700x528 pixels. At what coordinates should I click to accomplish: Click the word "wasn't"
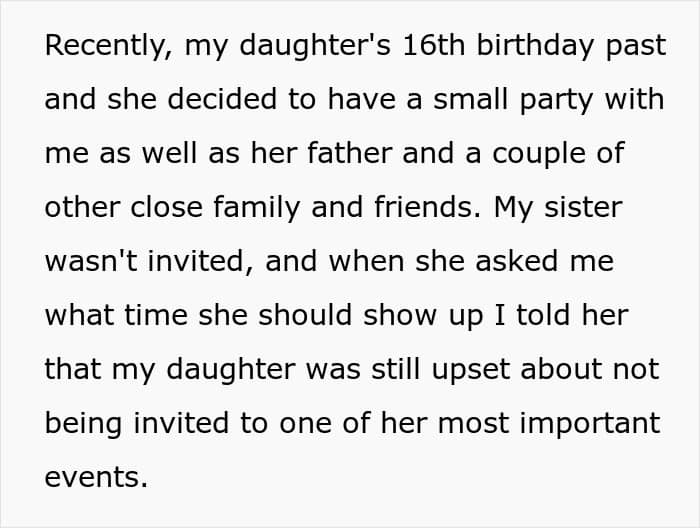pos(91,260)
